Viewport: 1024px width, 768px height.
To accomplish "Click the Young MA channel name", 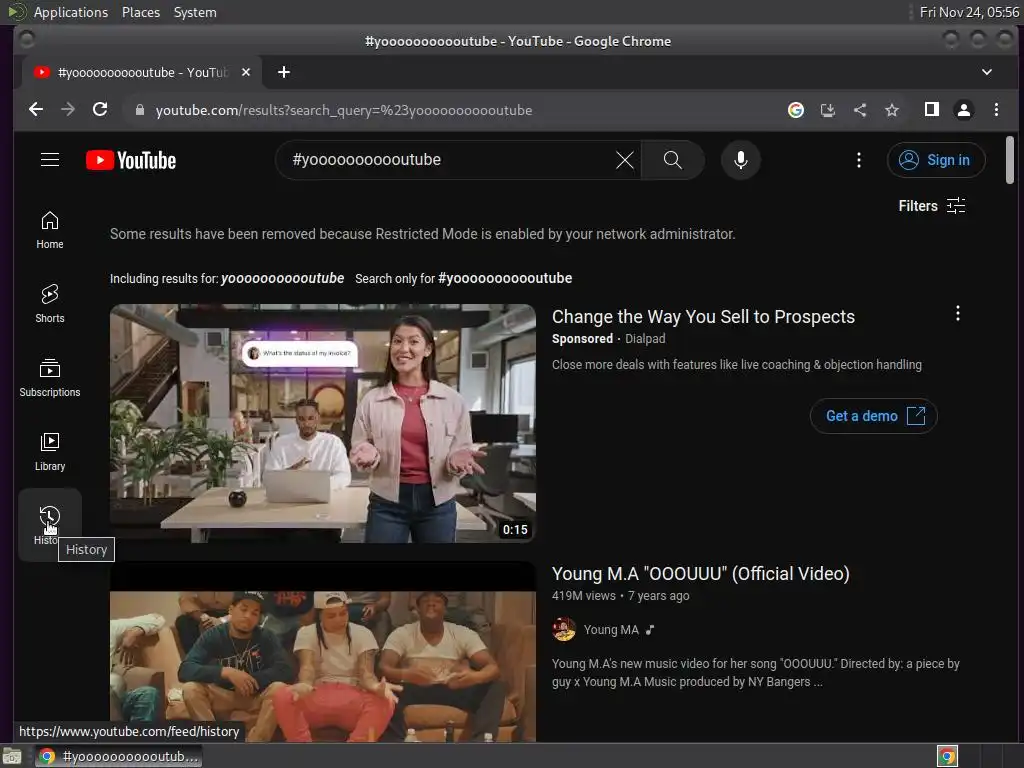I will [611, 630].
